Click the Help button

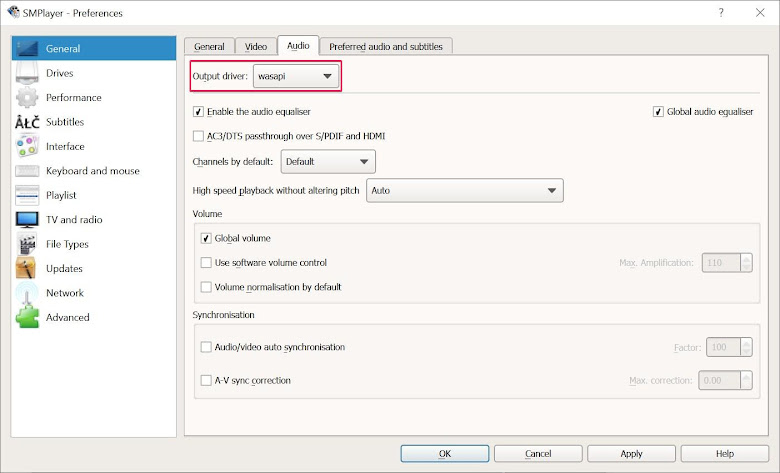[x=725, y=454]
